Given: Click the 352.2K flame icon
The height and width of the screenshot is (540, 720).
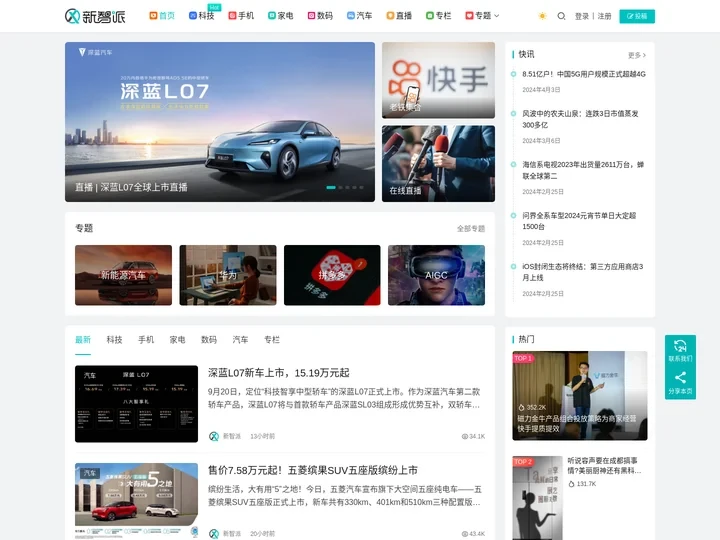Looking at the screenshot, I should tap(521, 407).
